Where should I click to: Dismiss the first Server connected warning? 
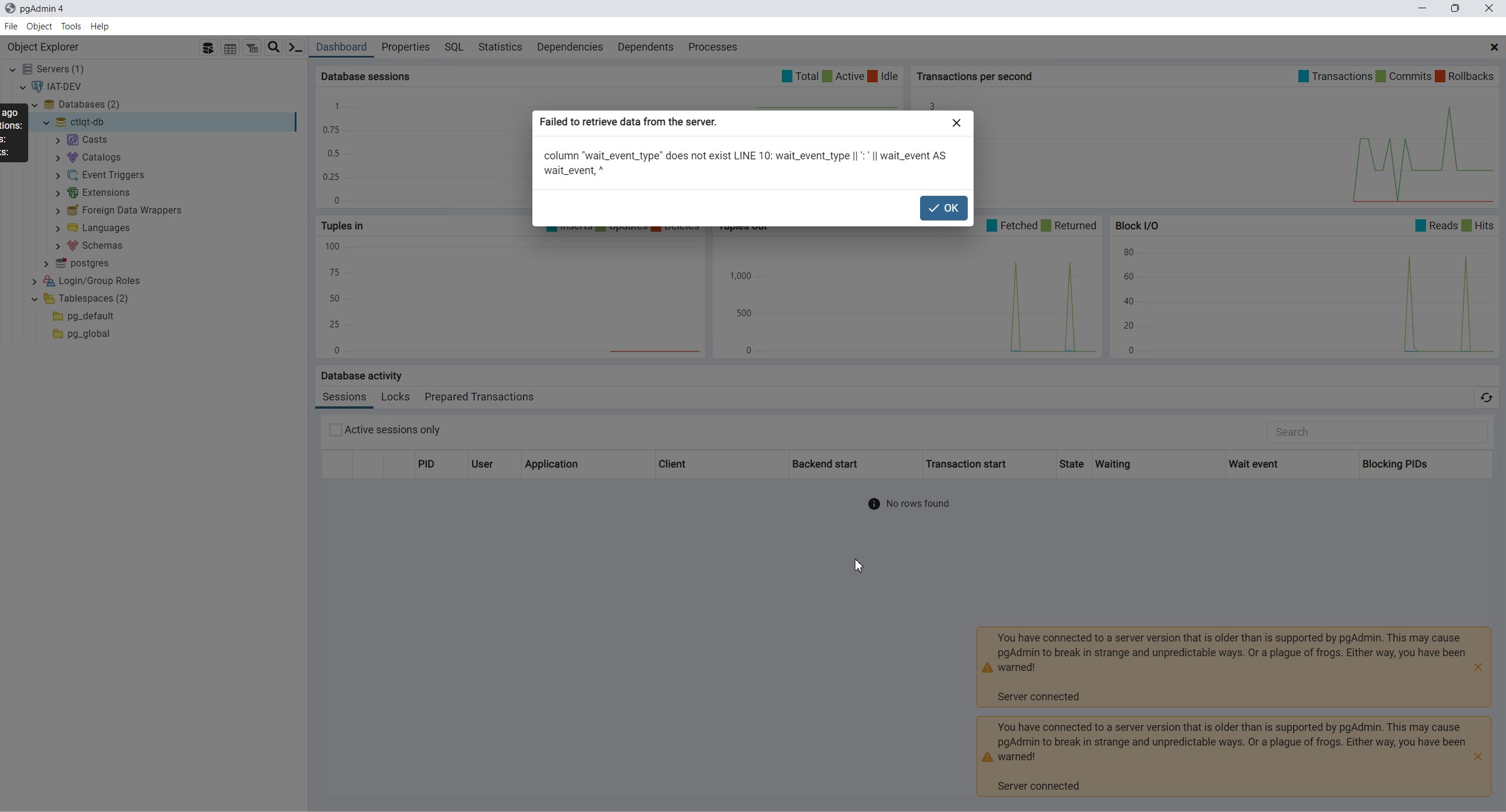(x=1478, y=667)
